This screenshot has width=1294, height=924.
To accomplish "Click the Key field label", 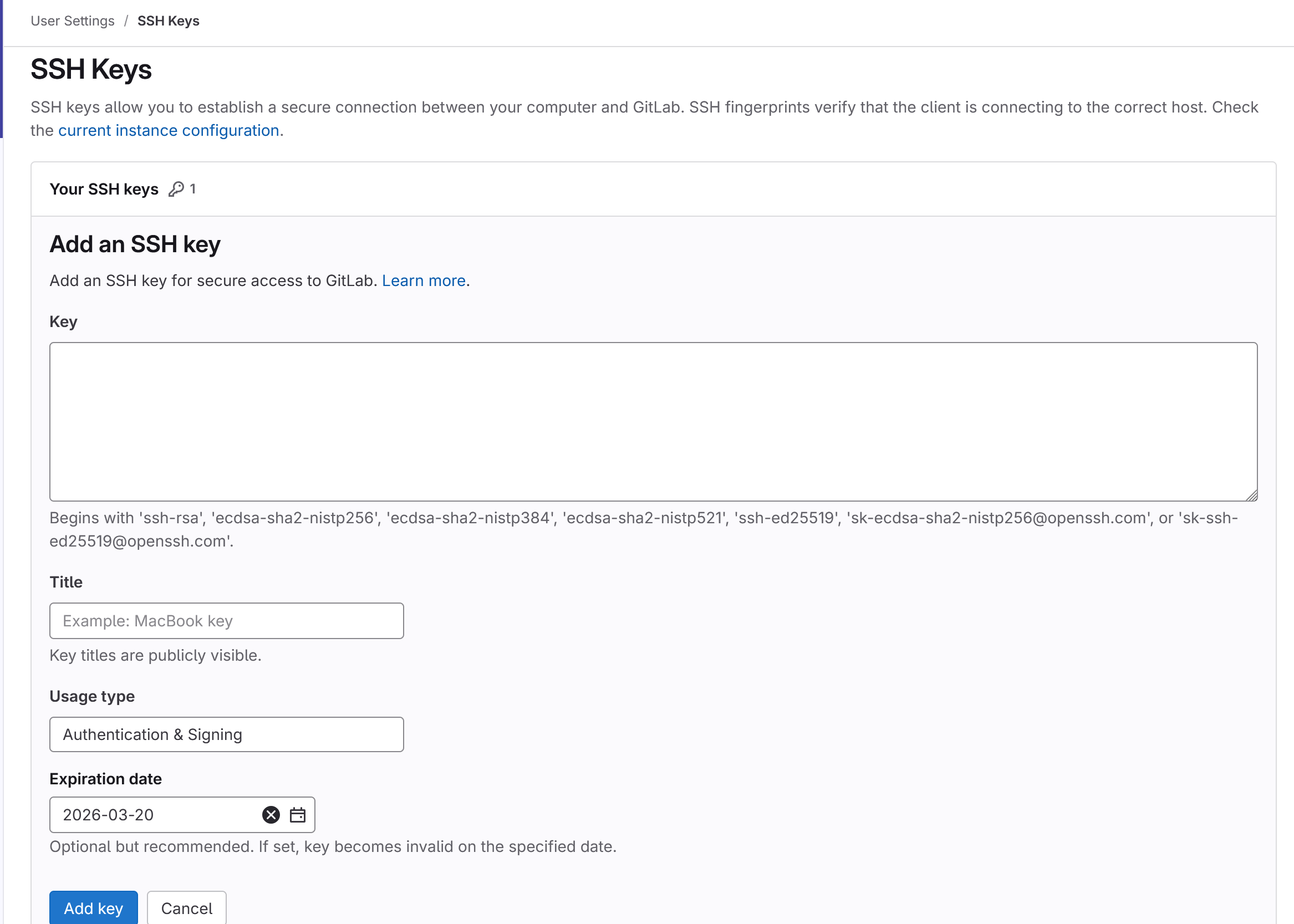I will tap(63, 322).
